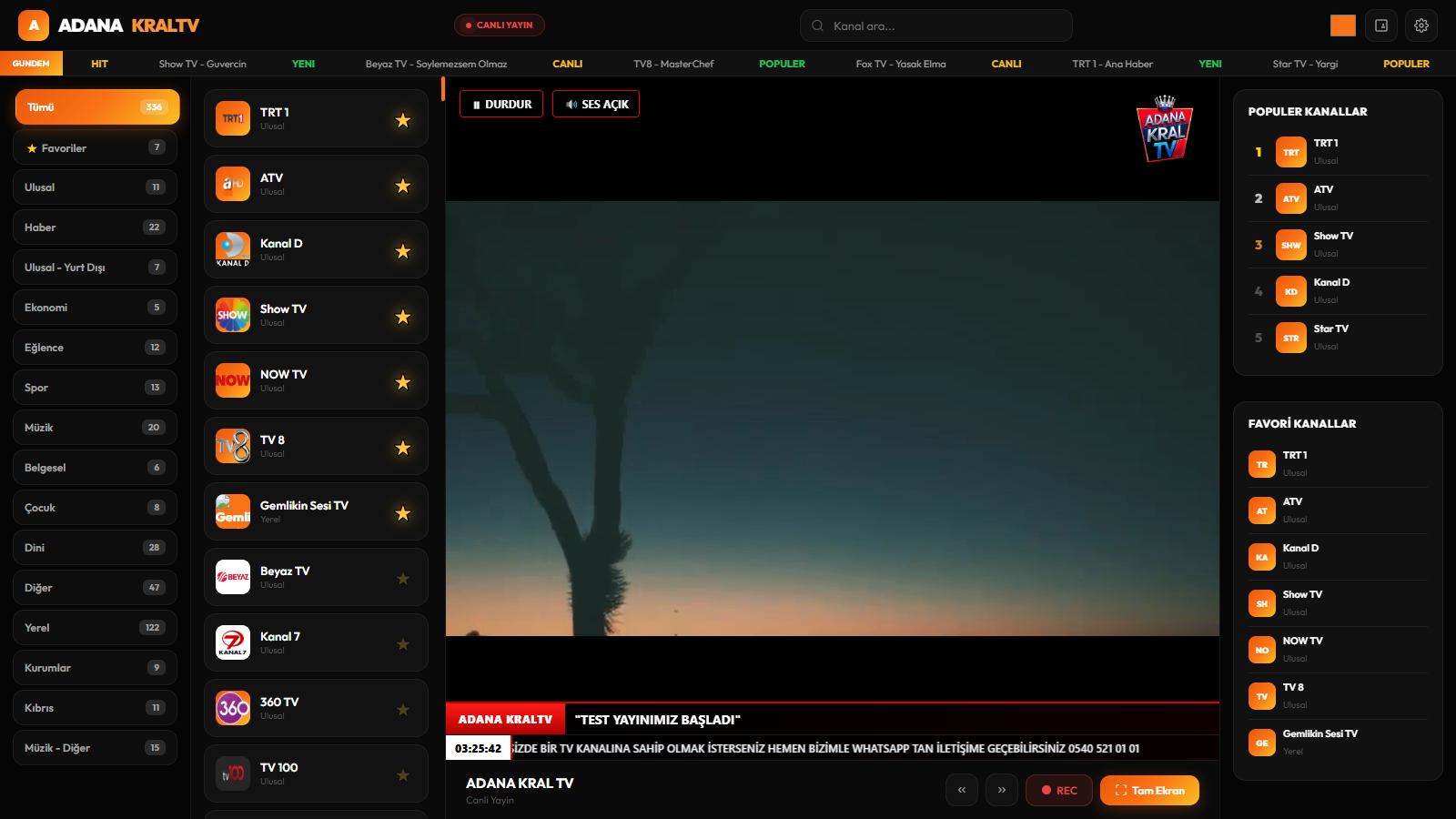Toggle favorite star for Show TV

(403, 317)
